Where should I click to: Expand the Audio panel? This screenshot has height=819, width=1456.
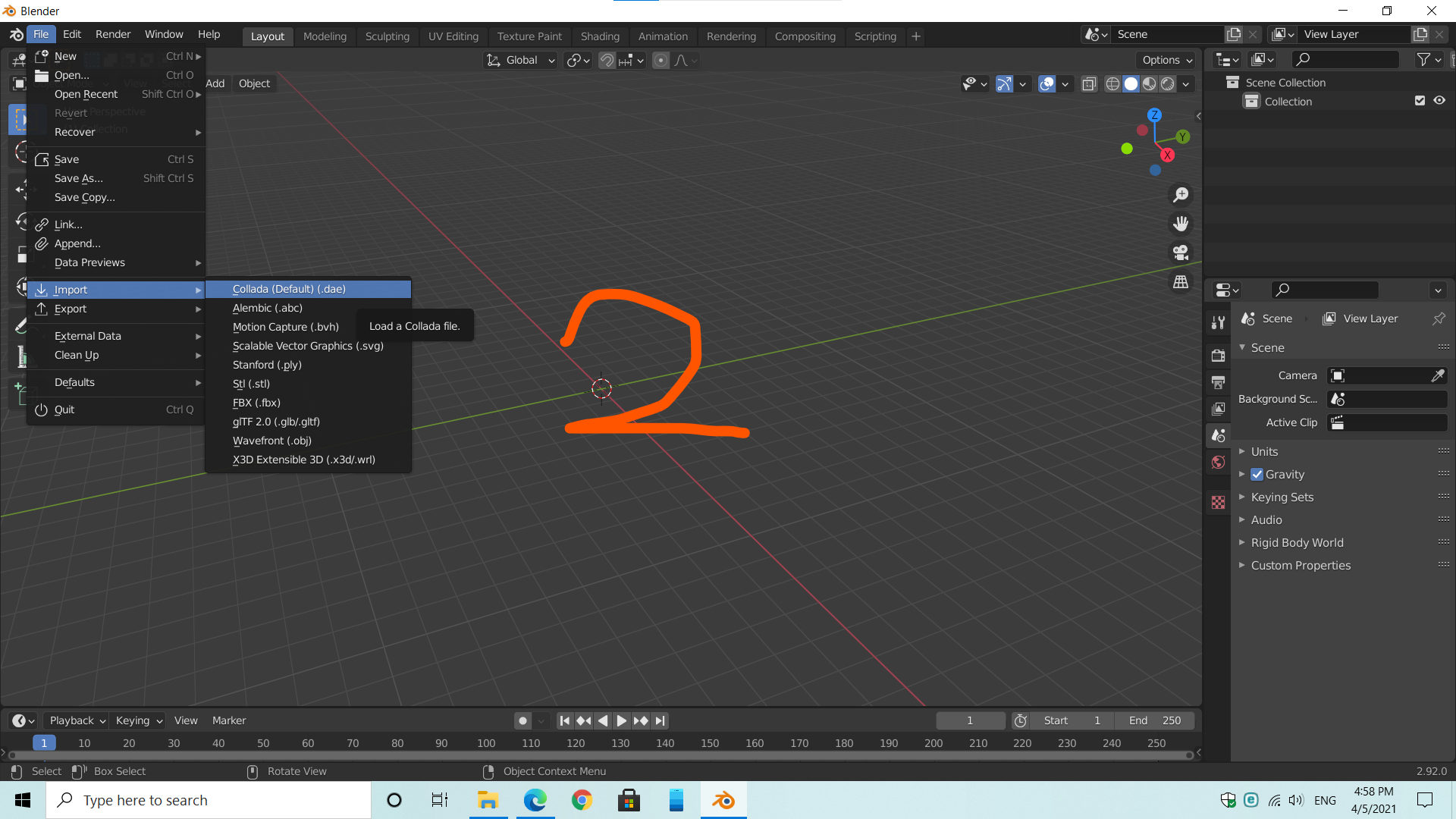click(x=1266, y=519)
